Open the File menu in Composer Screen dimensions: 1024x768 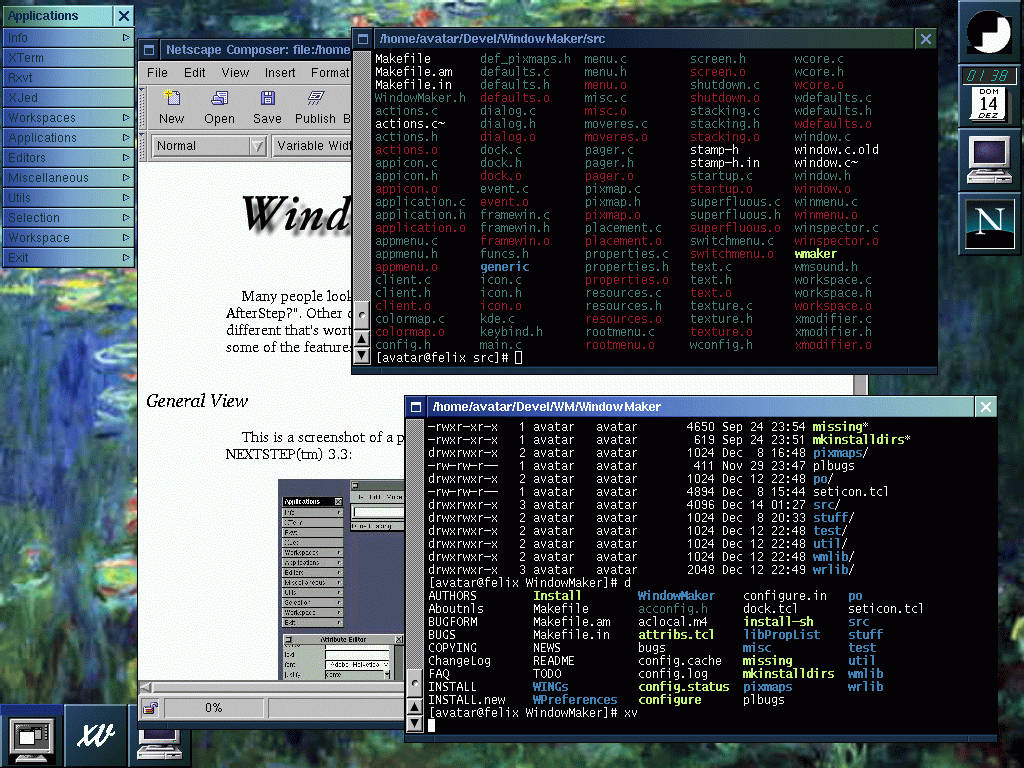[157, 72]
